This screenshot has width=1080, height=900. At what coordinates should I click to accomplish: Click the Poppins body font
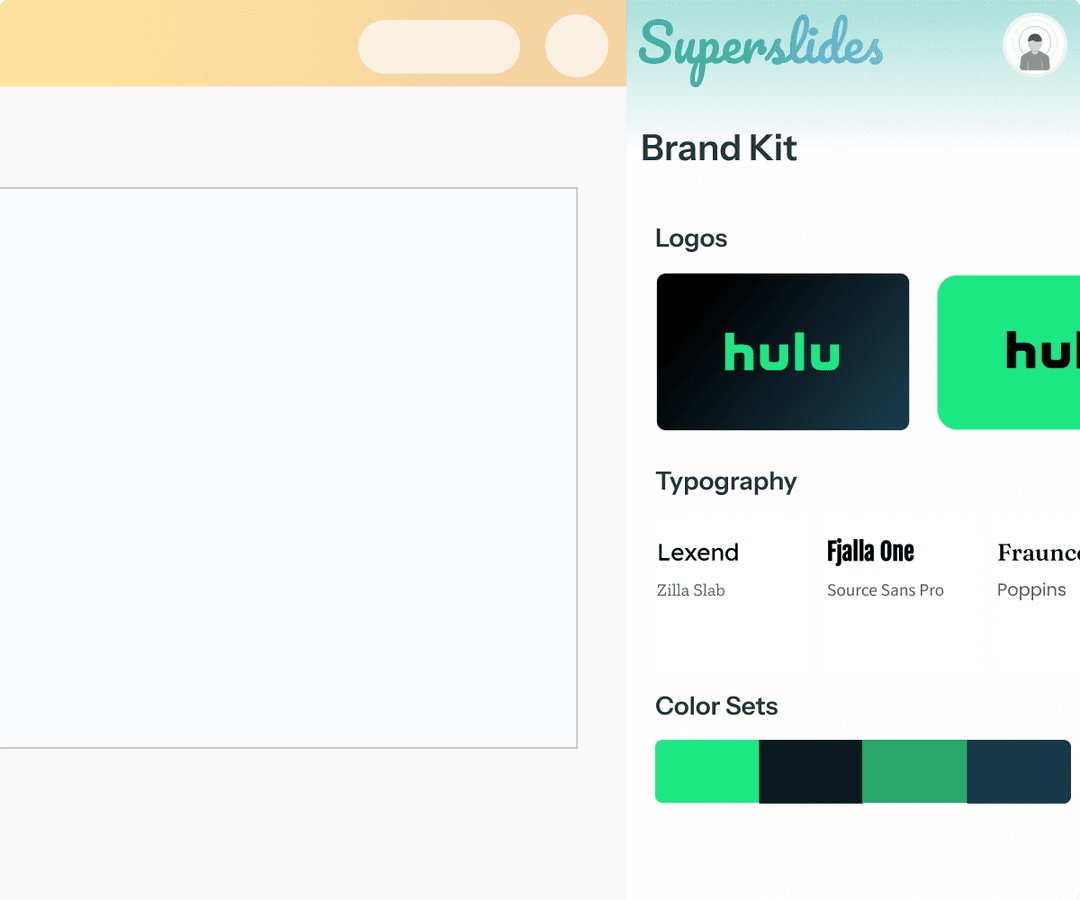click(x=1031, y=590)
